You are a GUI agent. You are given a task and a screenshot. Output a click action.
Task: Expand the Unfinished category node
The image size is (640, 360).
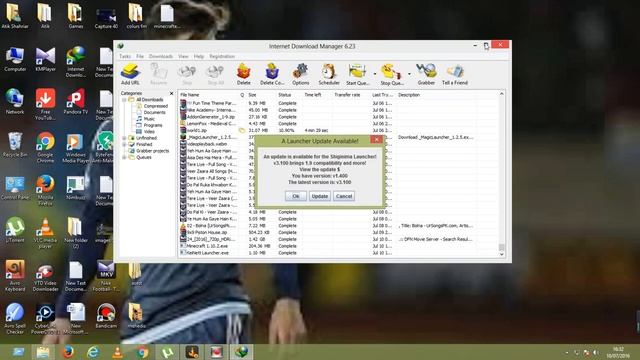click(124, 138)
